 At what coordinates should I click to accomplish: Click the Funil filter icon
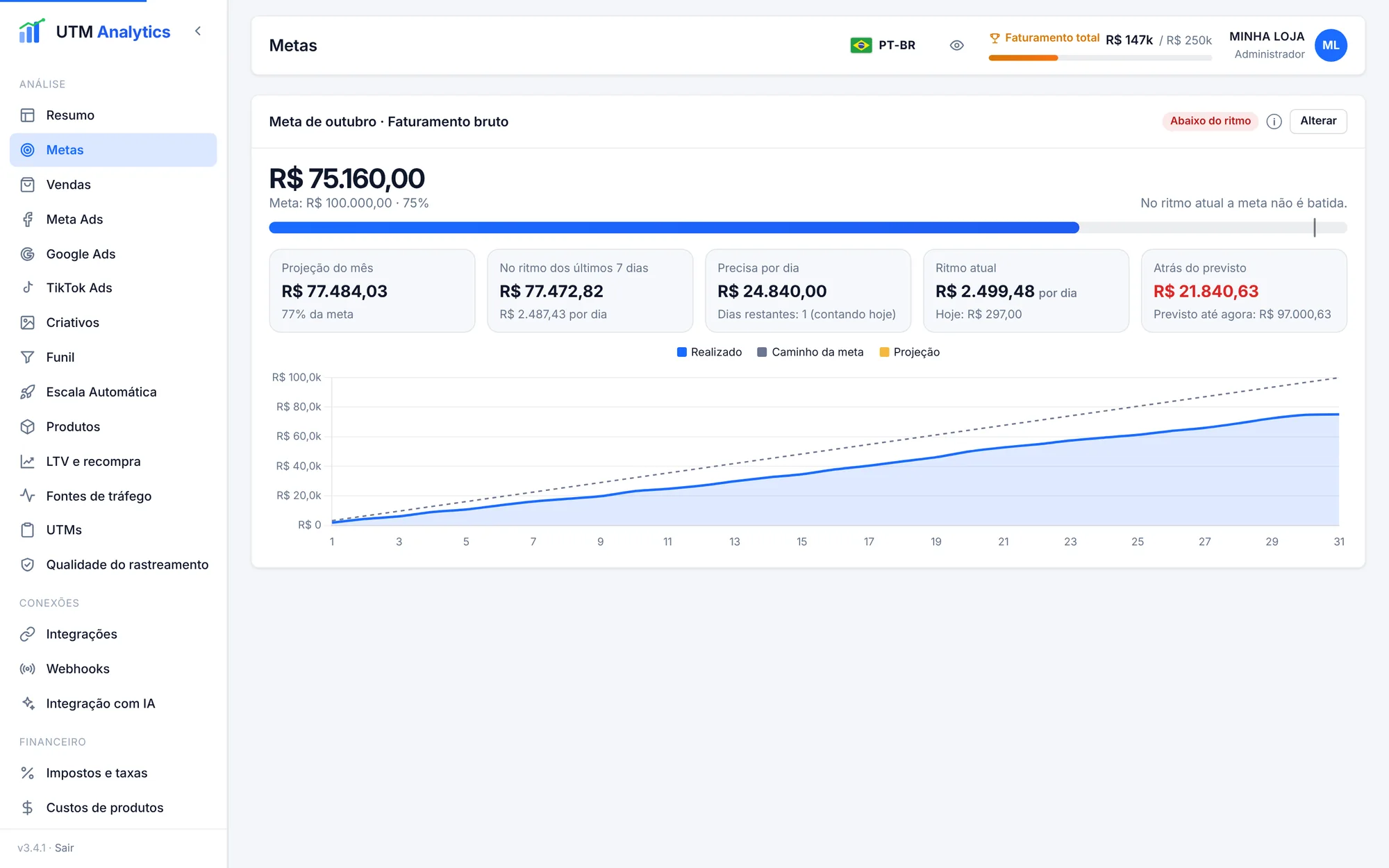(x=28, y=357)
